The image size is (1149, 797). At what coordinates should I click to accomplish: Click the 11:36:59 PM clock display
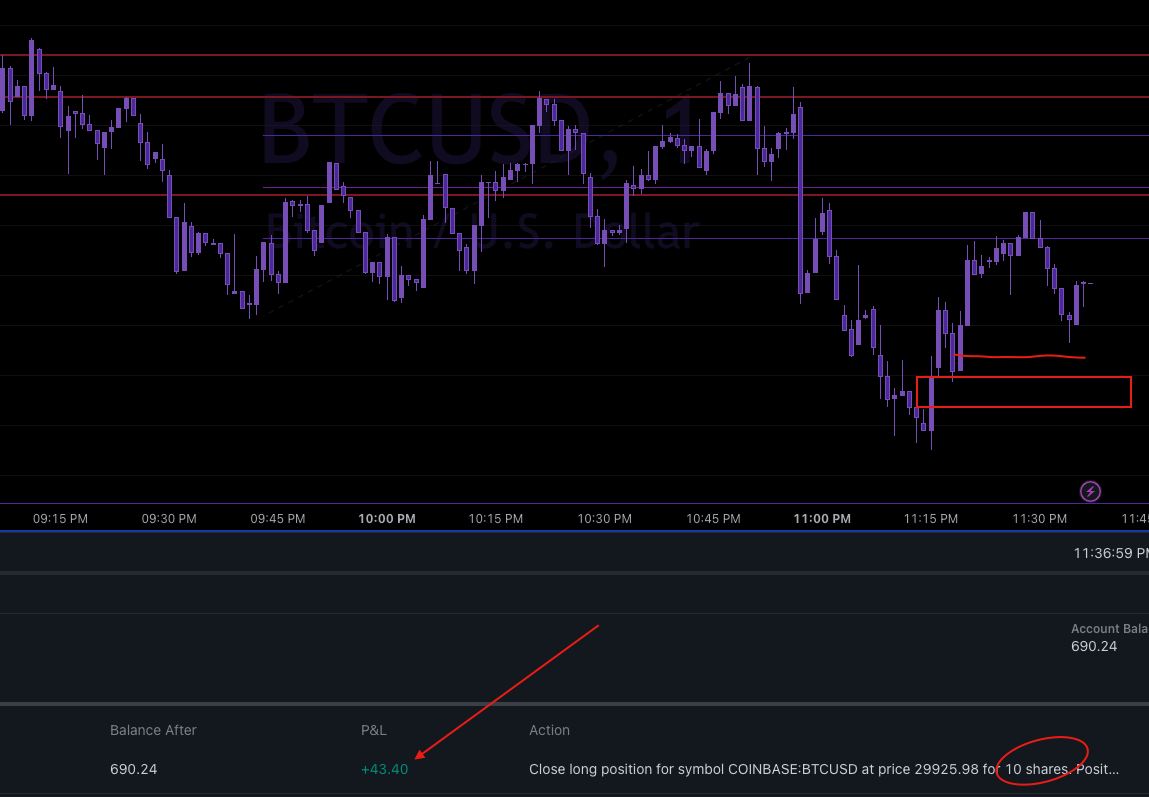1109,551
